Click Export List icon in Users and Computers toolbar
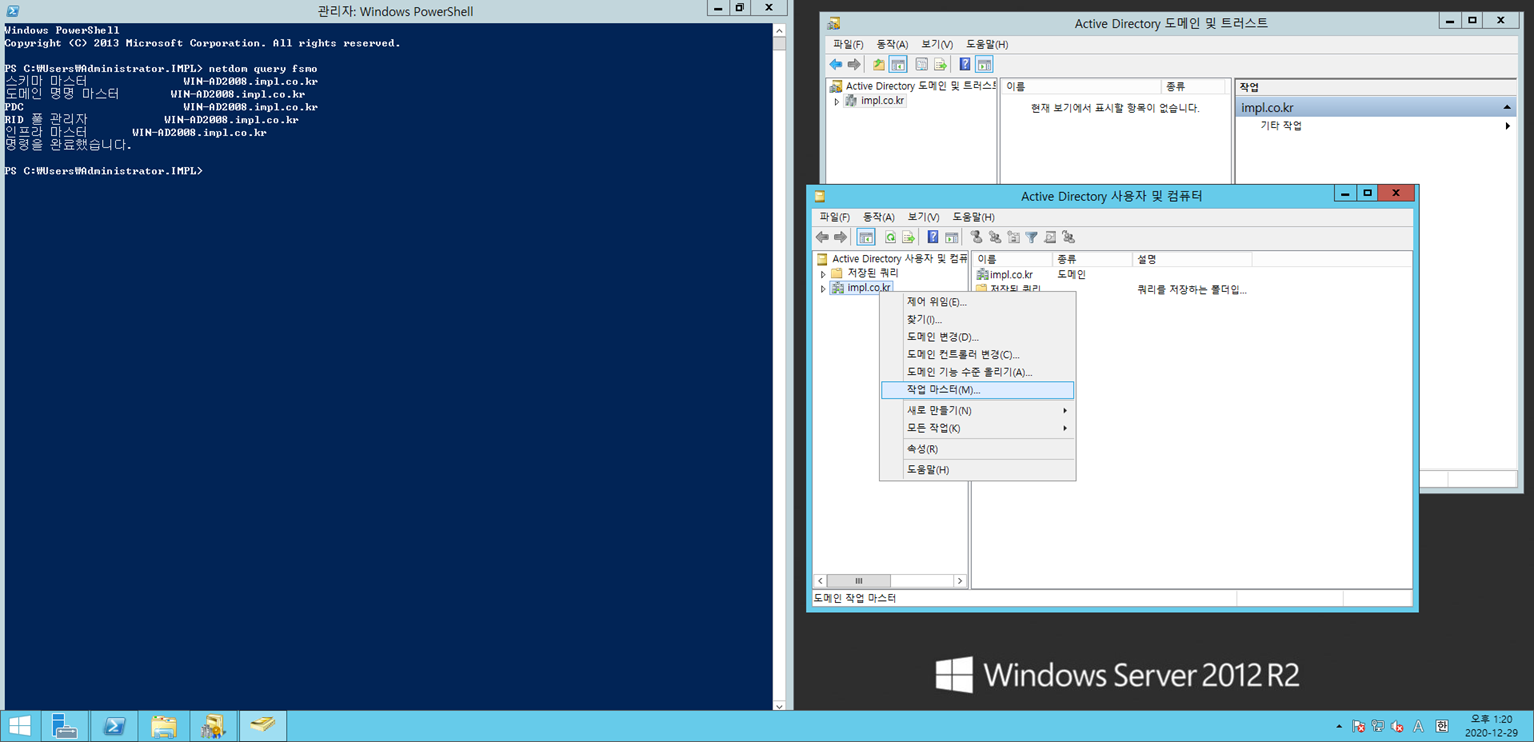Viewport: 1534px width, 742px height. coord(908,237)
